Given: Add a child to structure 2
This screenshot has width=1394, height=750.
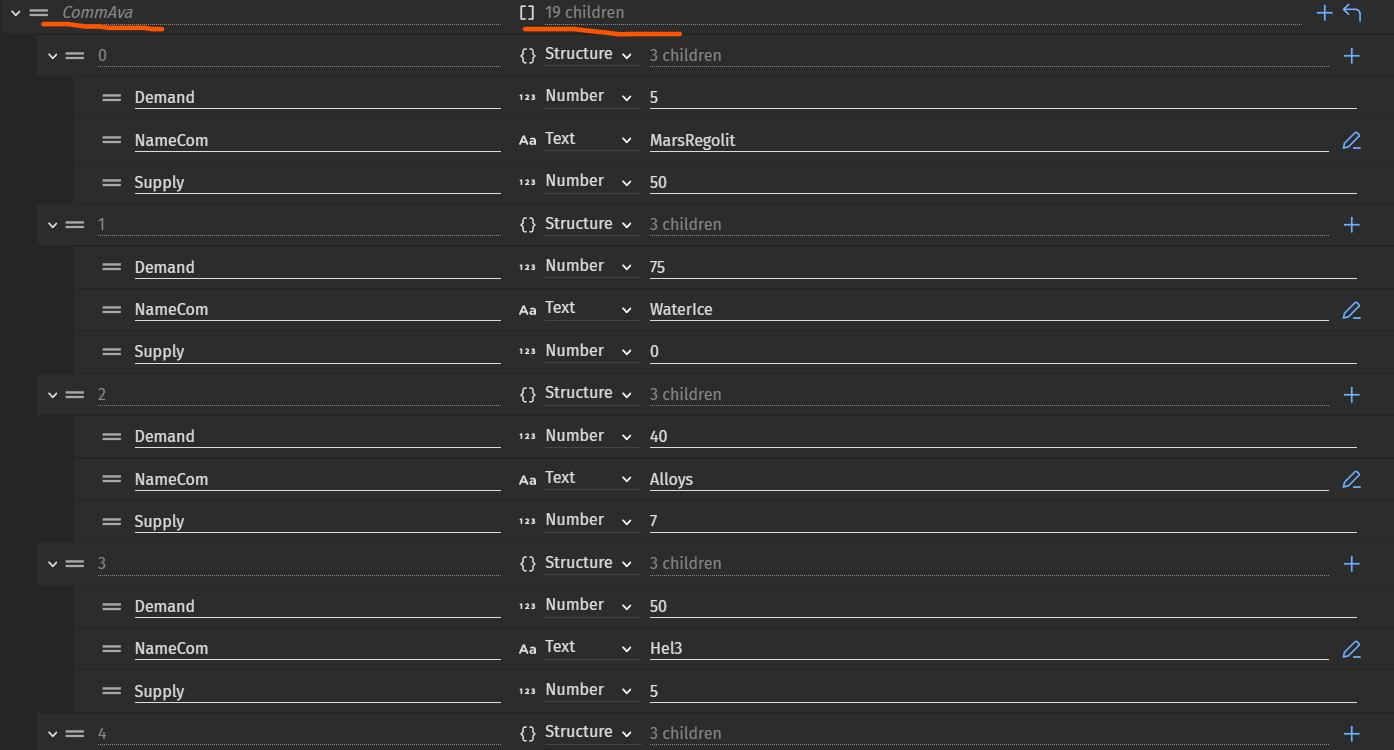Looking at the screenshot, I should pos(1351,395).
